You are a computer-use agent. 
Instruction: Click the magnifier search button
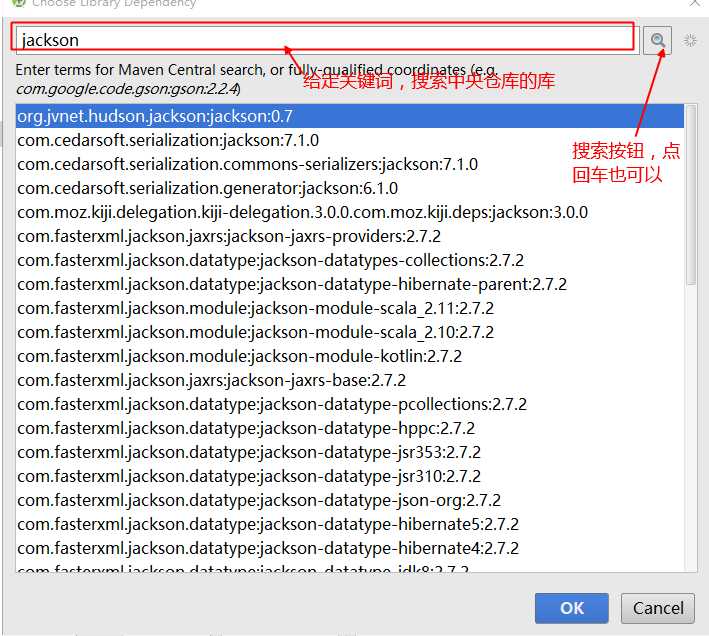tap(657, 40)
